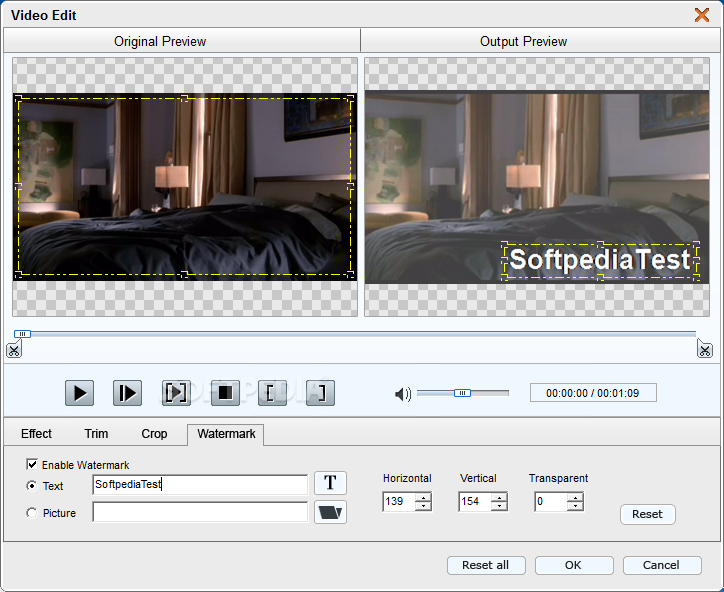Image resolution: width=724 pixels, height=592 pixels.
Task: Switch to the Crop tab
Action: click(154, 434)
